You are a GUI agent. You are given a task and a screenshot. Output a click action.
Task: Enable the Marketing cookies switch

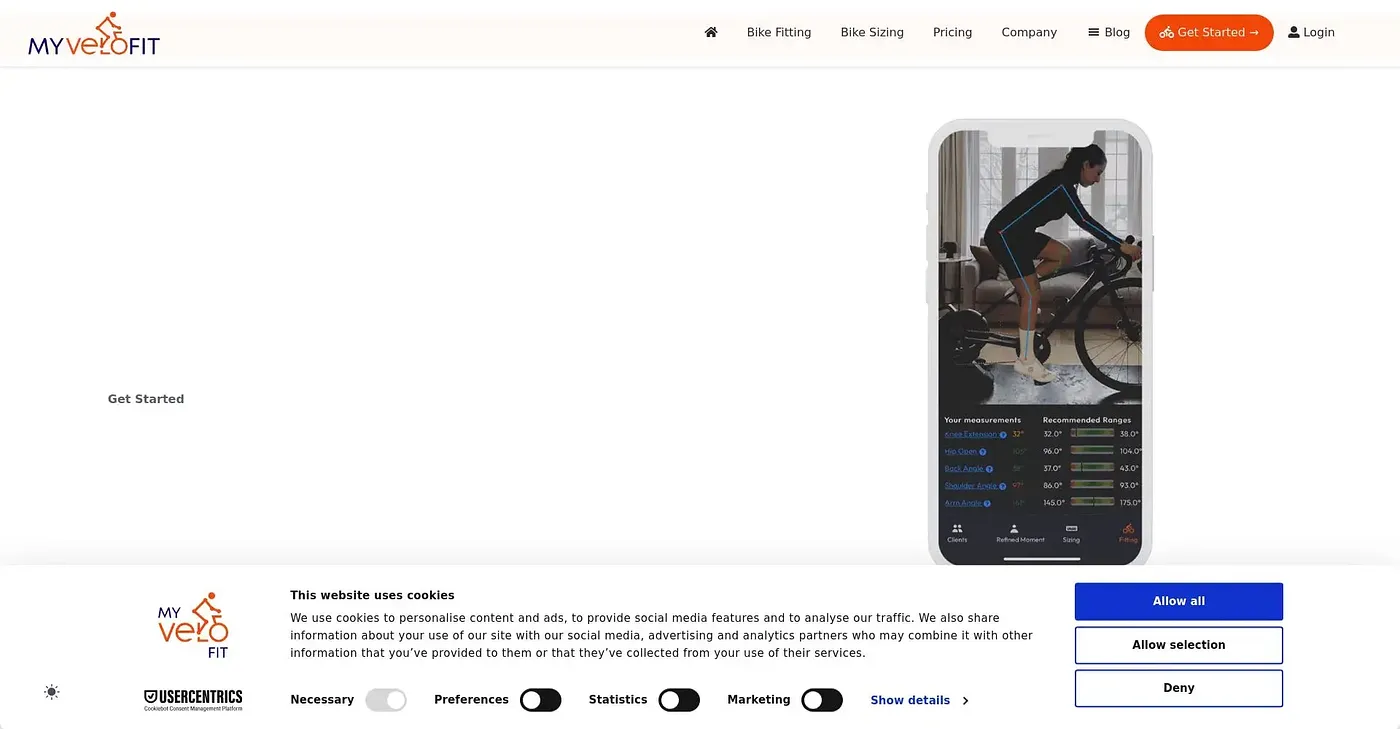click(822, 700)
